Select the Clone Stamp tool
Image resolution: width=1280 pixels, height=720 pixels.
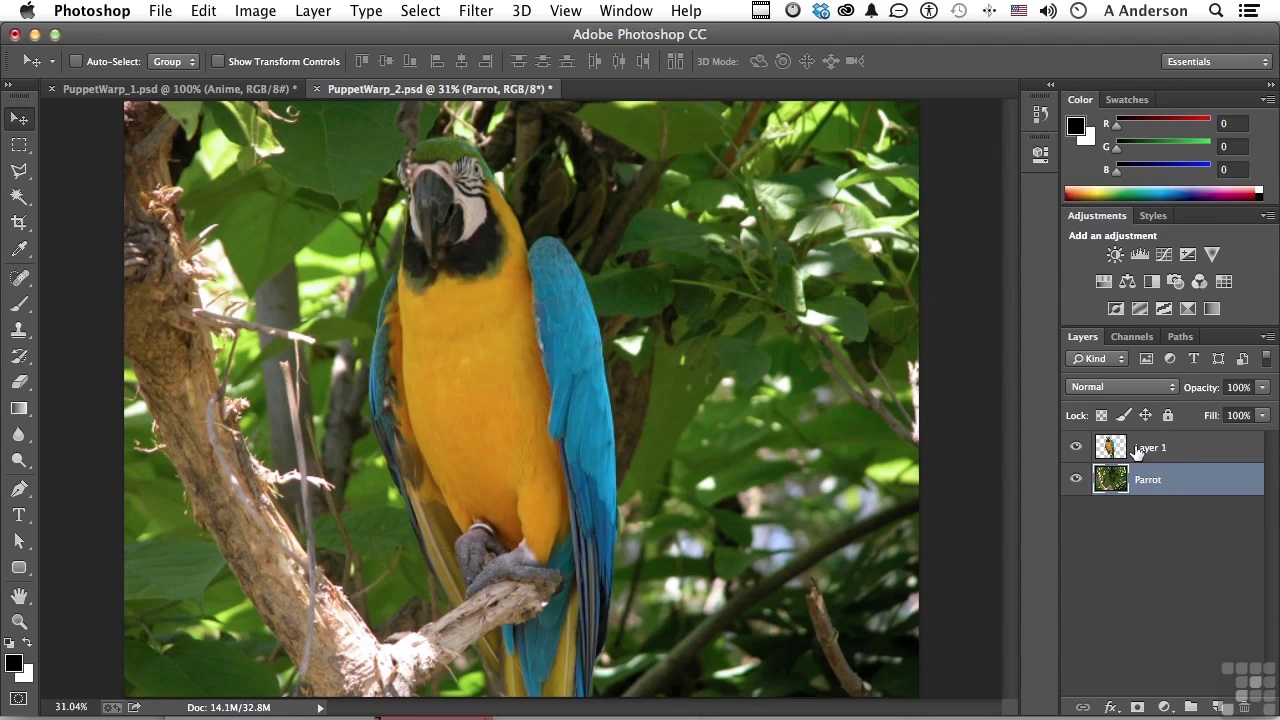(x=19, y=329)
